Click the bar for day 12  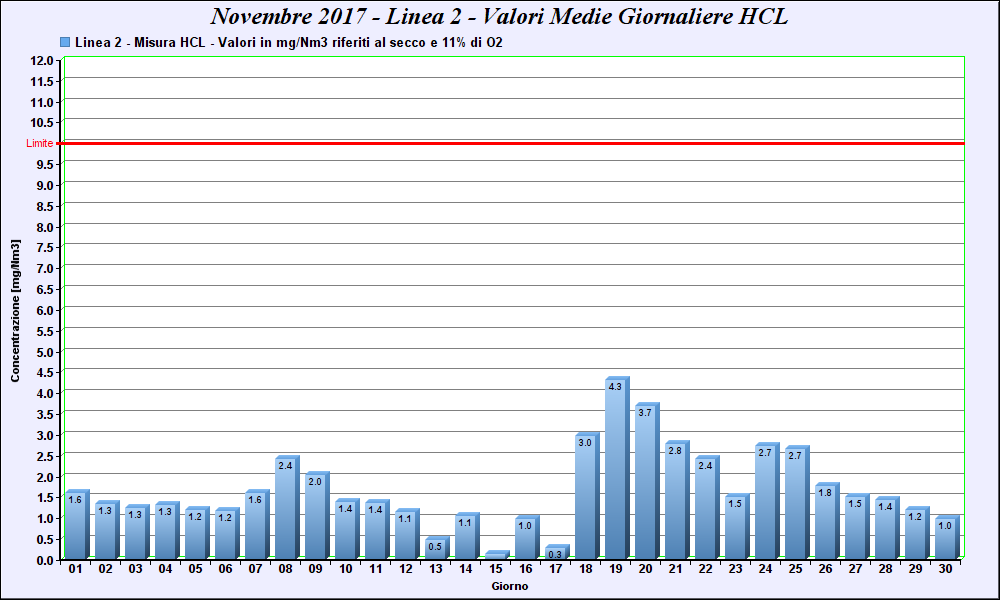(x=407, y=534)
